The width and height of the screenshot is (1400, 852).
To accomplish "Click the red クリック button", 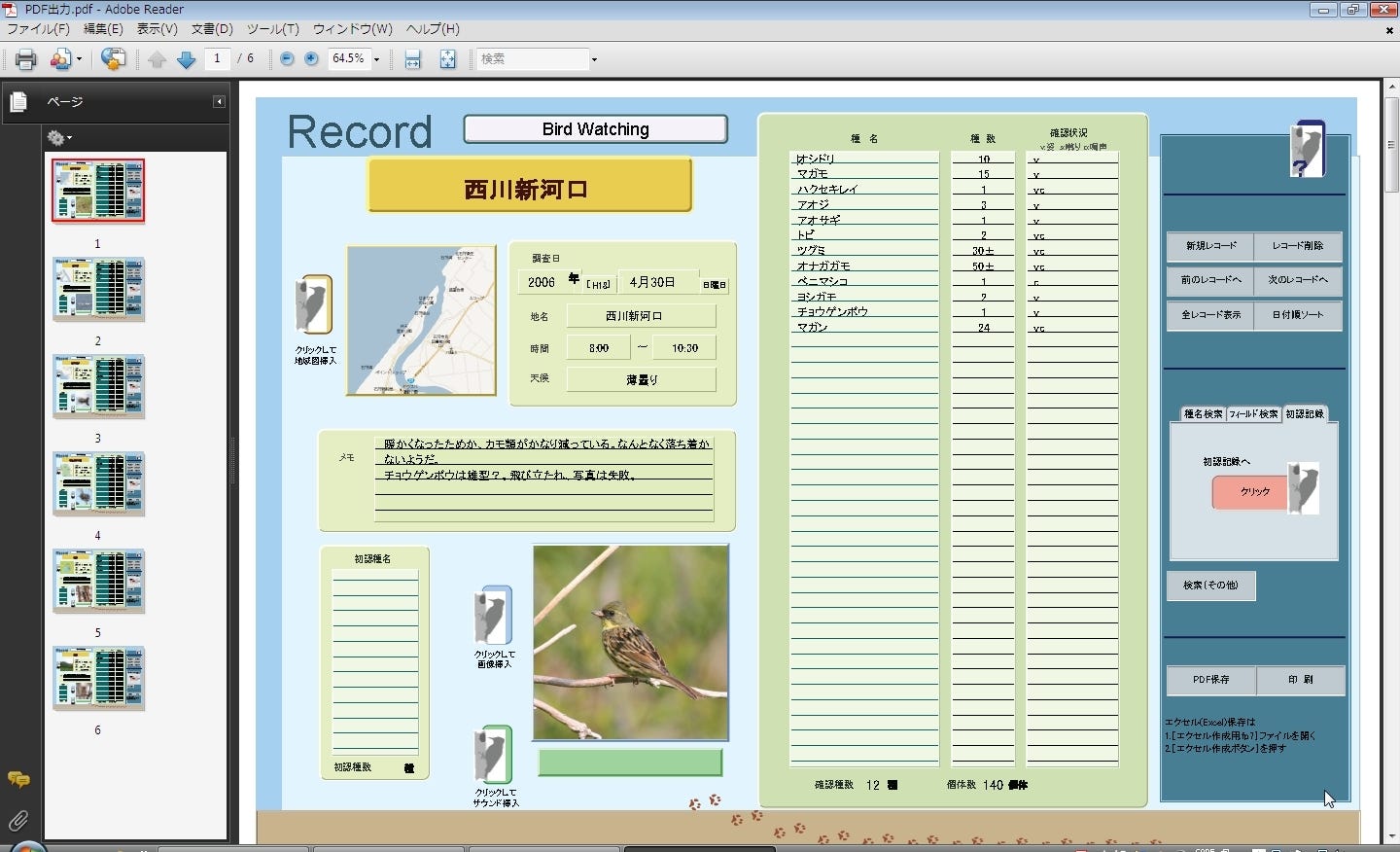I will pyautogui.click(x=1250, y=492).
